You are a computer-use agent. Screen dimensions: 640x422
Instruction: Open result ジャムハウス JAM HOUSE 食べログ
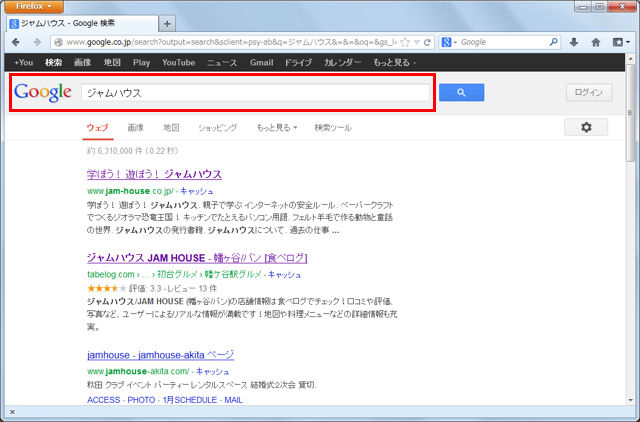point(197,258)
